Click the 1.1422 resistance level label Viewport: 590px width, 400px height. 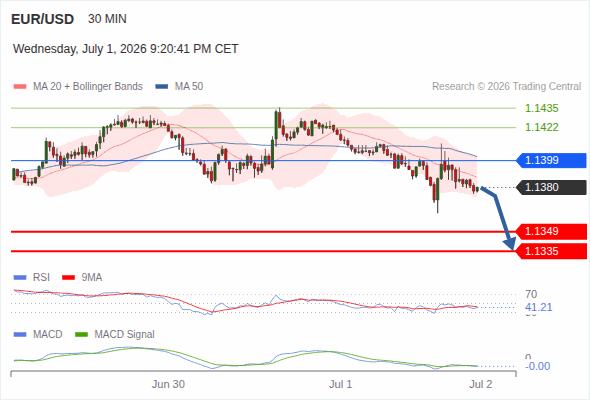click(541, 127)
